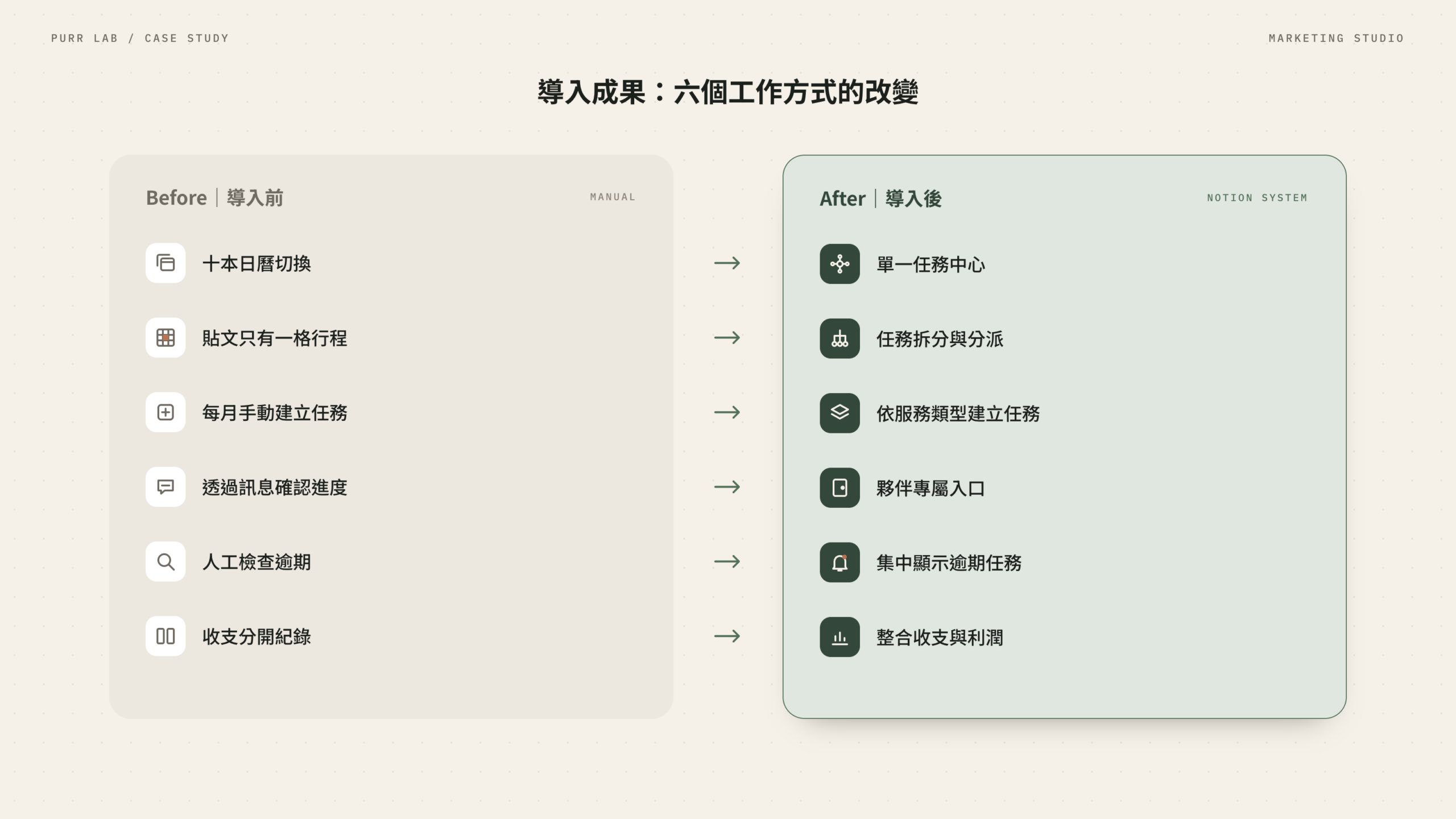The width and height of the screenshot is (1456, 819).
Task: Click the NOTION SYSTEM label
Action: (1257, 198)
